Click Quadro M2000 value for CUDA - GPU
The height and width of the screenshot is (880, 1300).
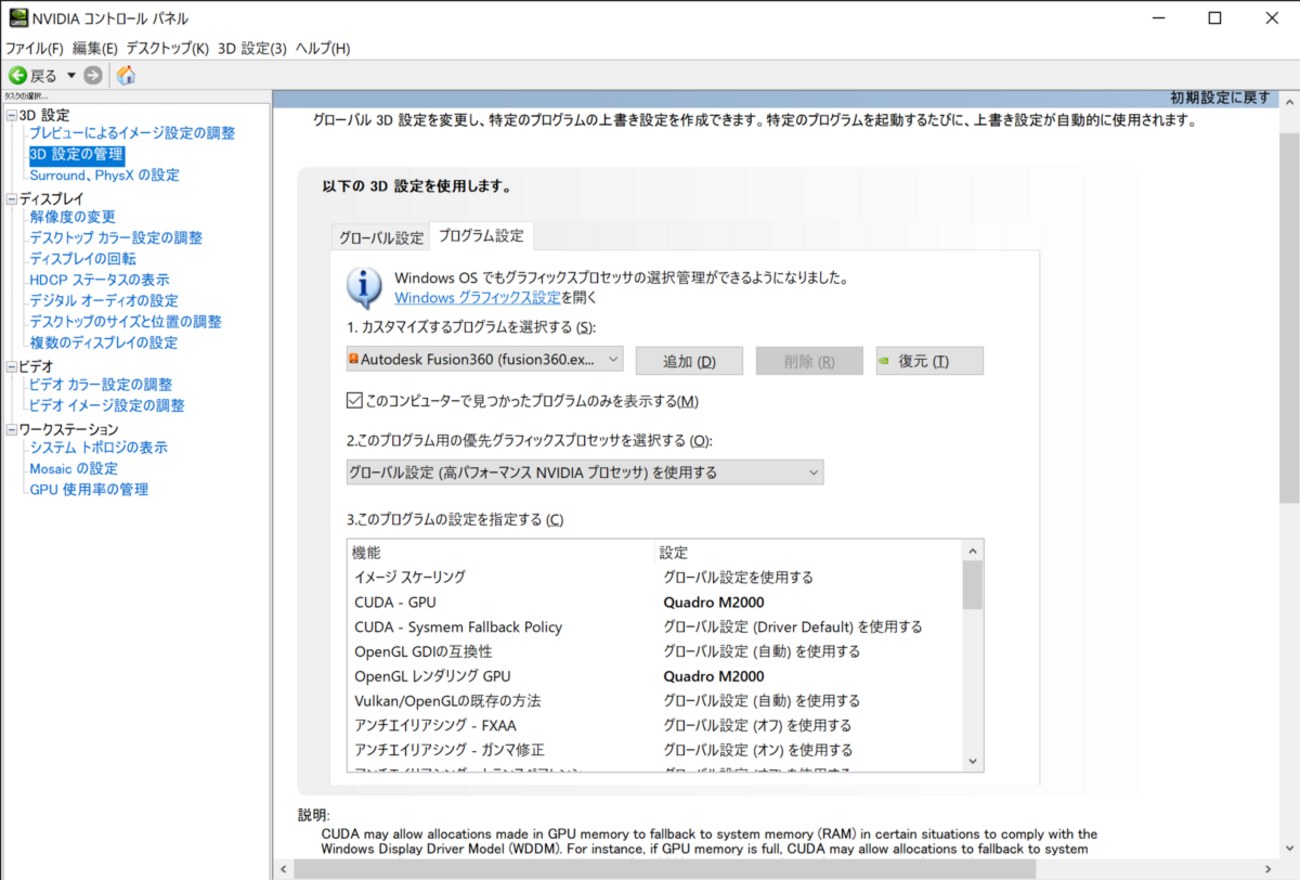tap(714, 602)
